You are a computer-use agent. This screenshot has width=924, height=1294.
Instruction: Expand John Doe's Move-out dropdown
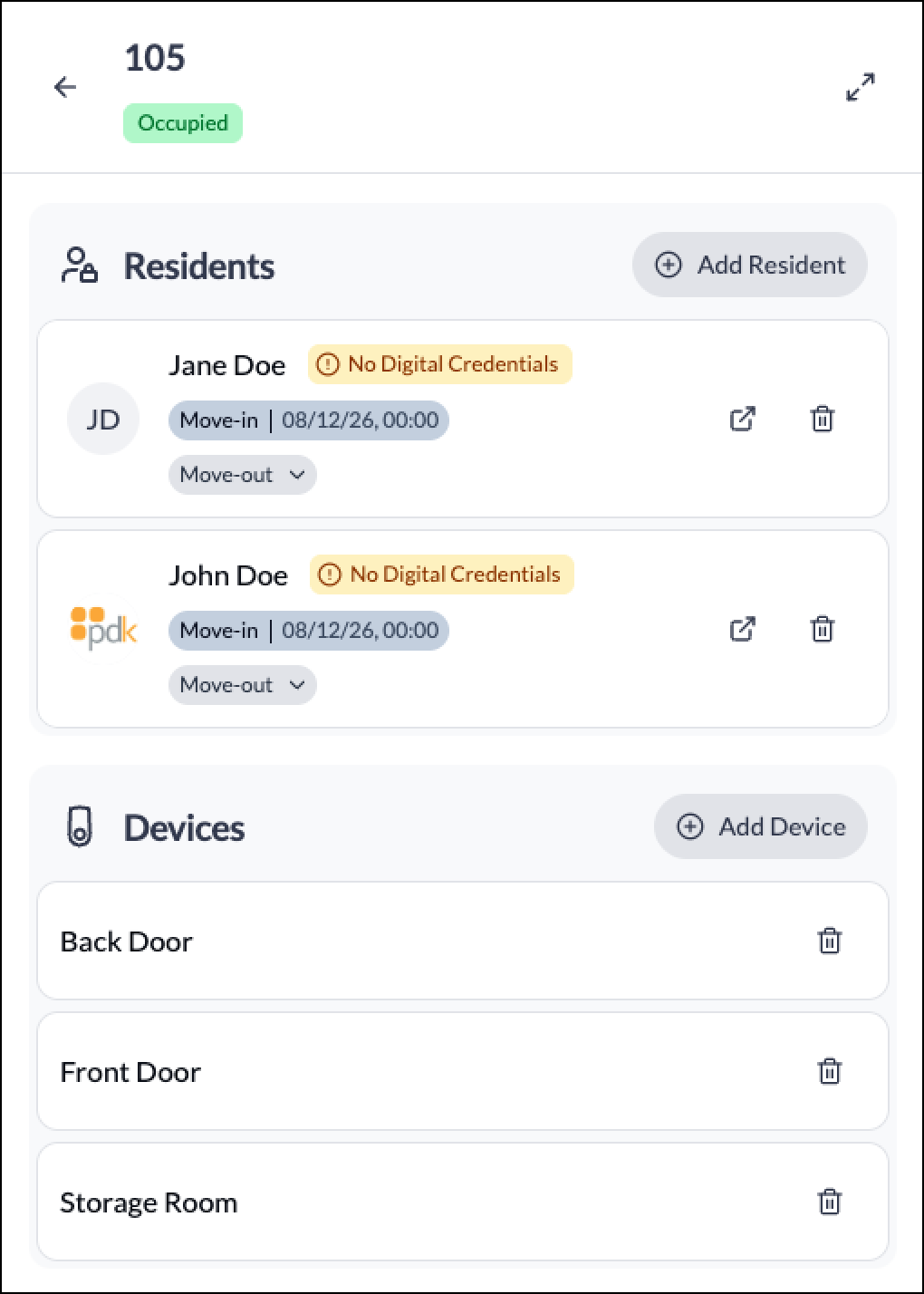(x=242, y=685)
